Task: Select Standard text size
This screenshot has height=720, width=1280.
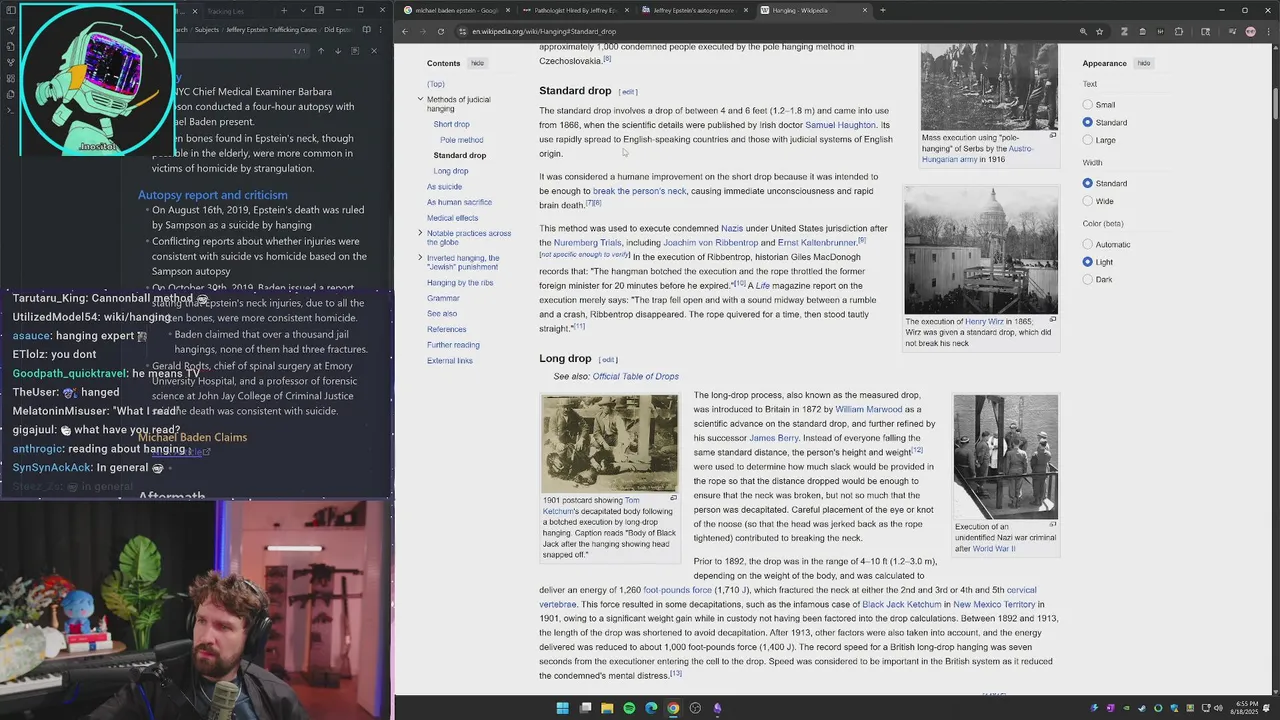Action: coord(1087,122)
